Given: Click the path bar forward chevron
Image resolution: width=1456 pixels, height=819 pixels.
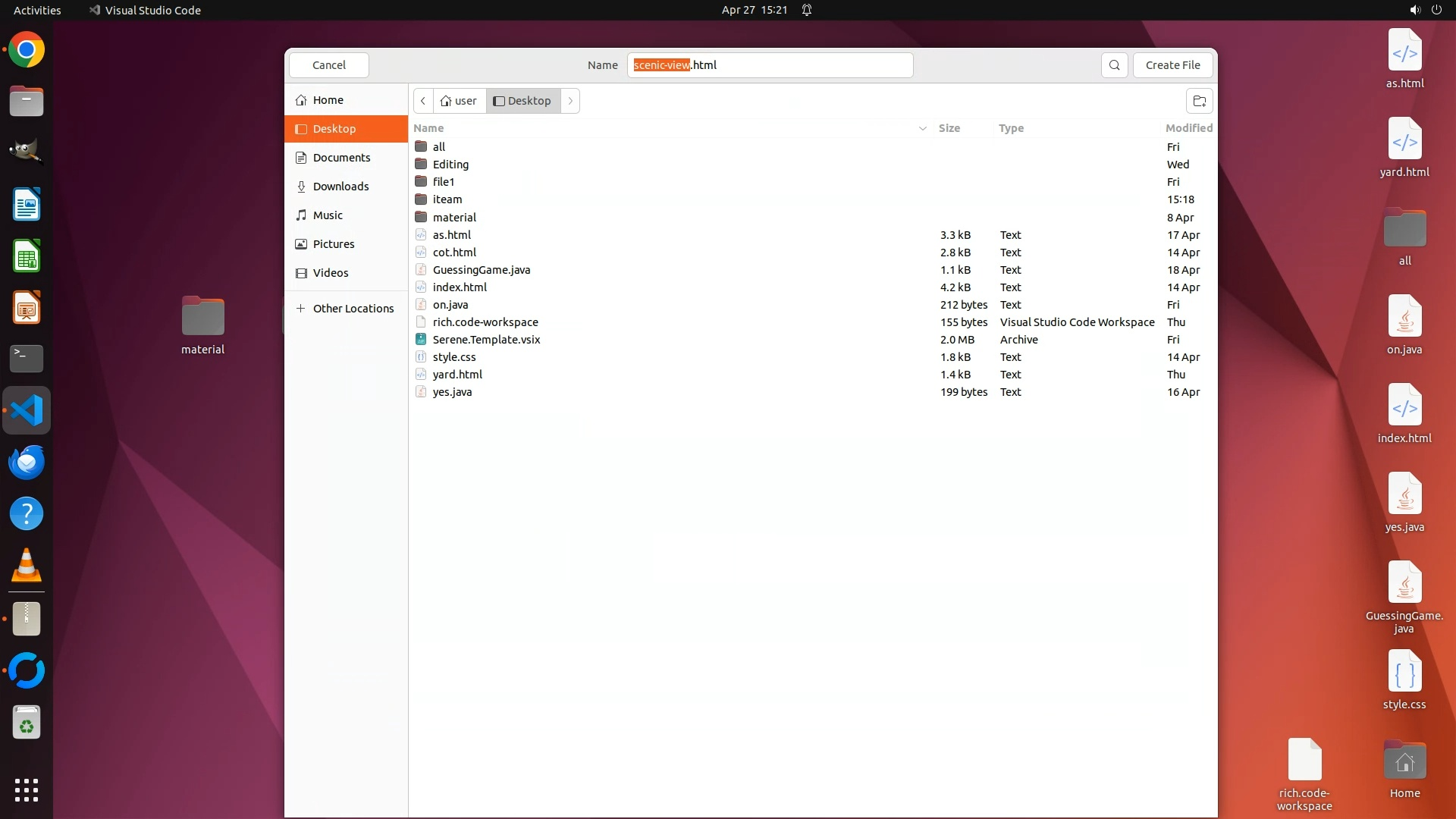Looking at the screenshot, I should point(570,101).
